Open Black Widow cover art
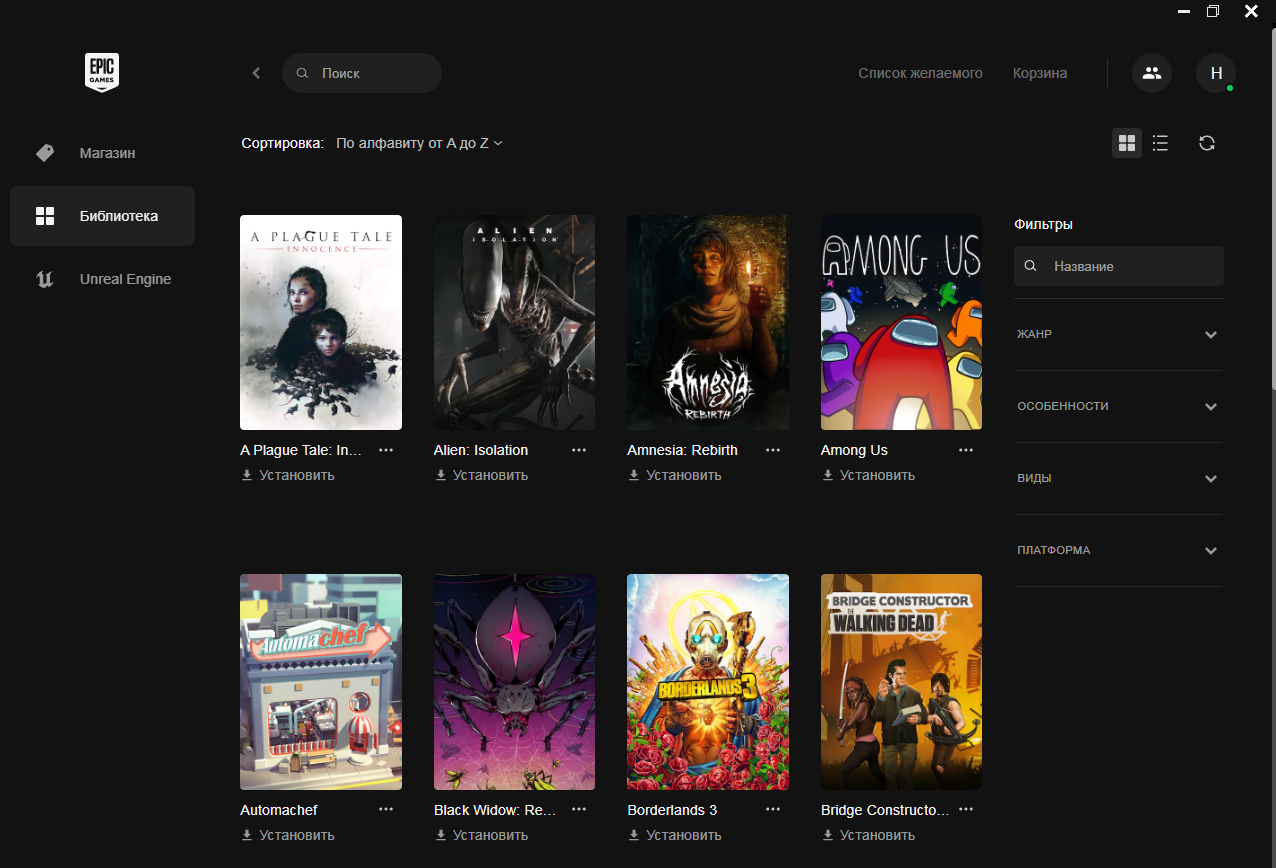The height and width of the screenshot is (868, 1276). pyautogui.click(x=514, y=682)
